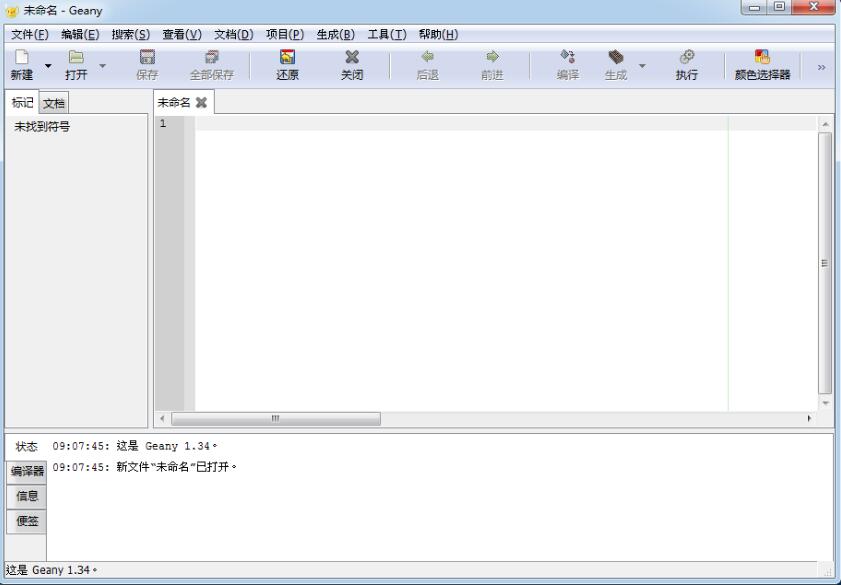
Task: Expand the 新建 template dropdown arrow
Action: click(48, 66)
